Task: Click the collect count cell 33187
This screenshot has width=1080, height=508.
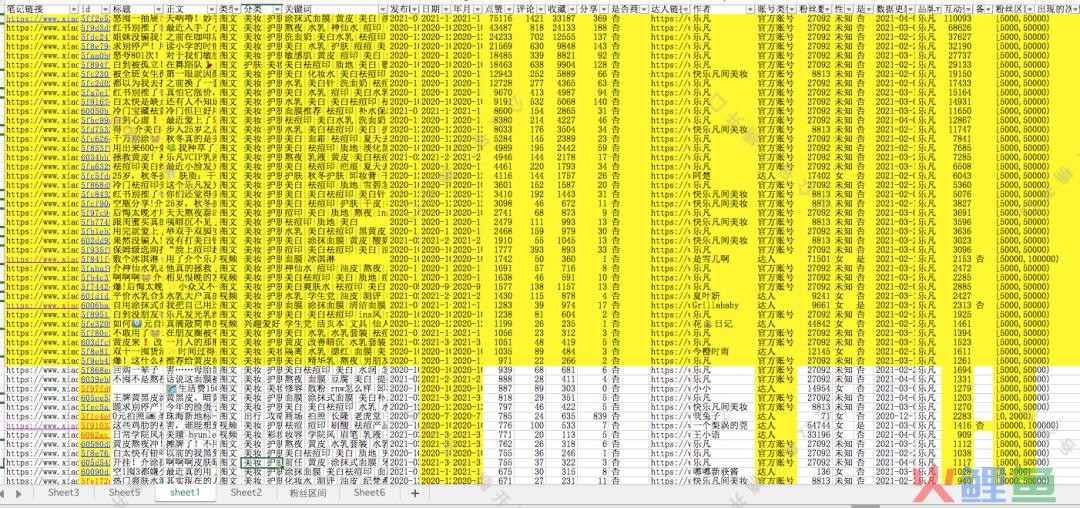Action: click(x=562, y=19)
